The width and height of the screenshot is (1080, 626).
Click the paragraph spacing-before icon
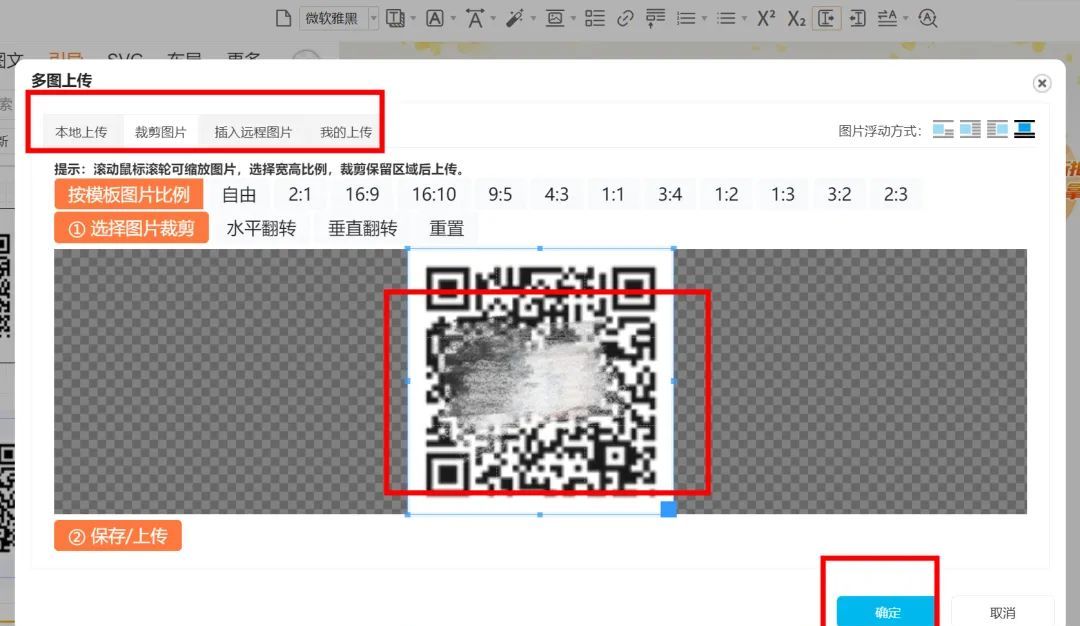pos(655,18)
